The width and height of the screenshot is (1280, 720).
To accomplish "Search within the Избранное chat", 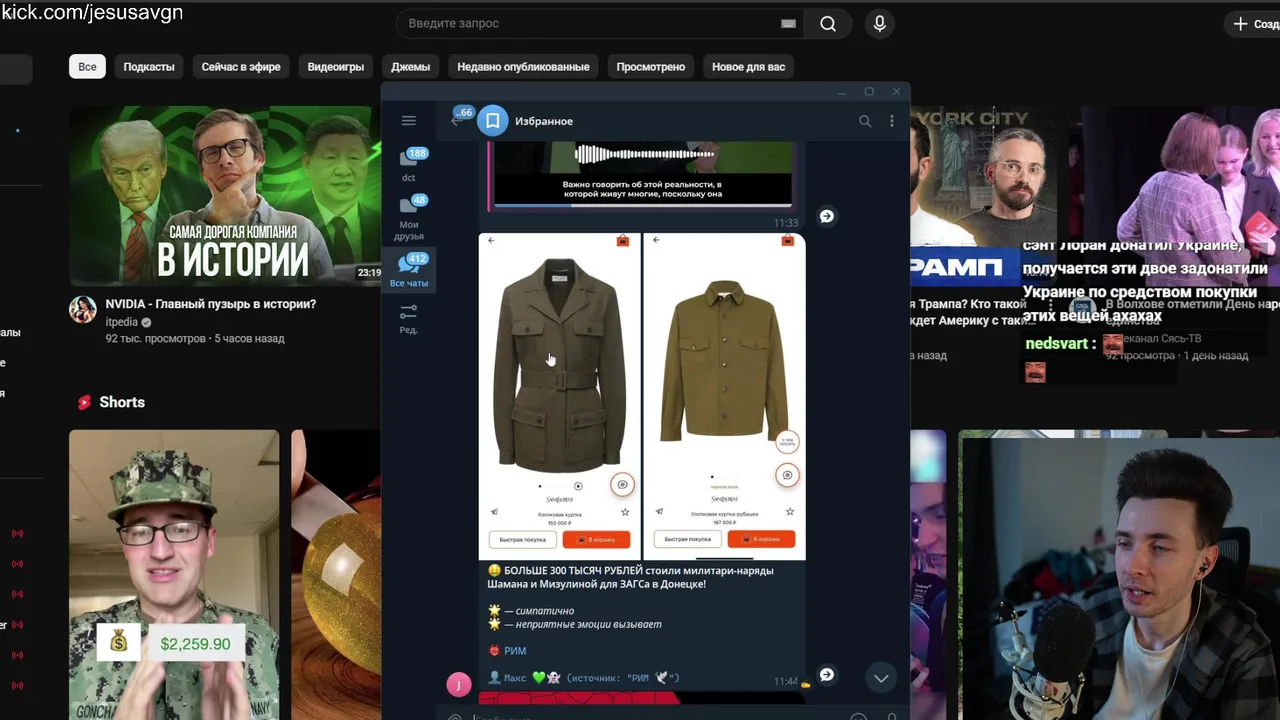I will (865, 121).
